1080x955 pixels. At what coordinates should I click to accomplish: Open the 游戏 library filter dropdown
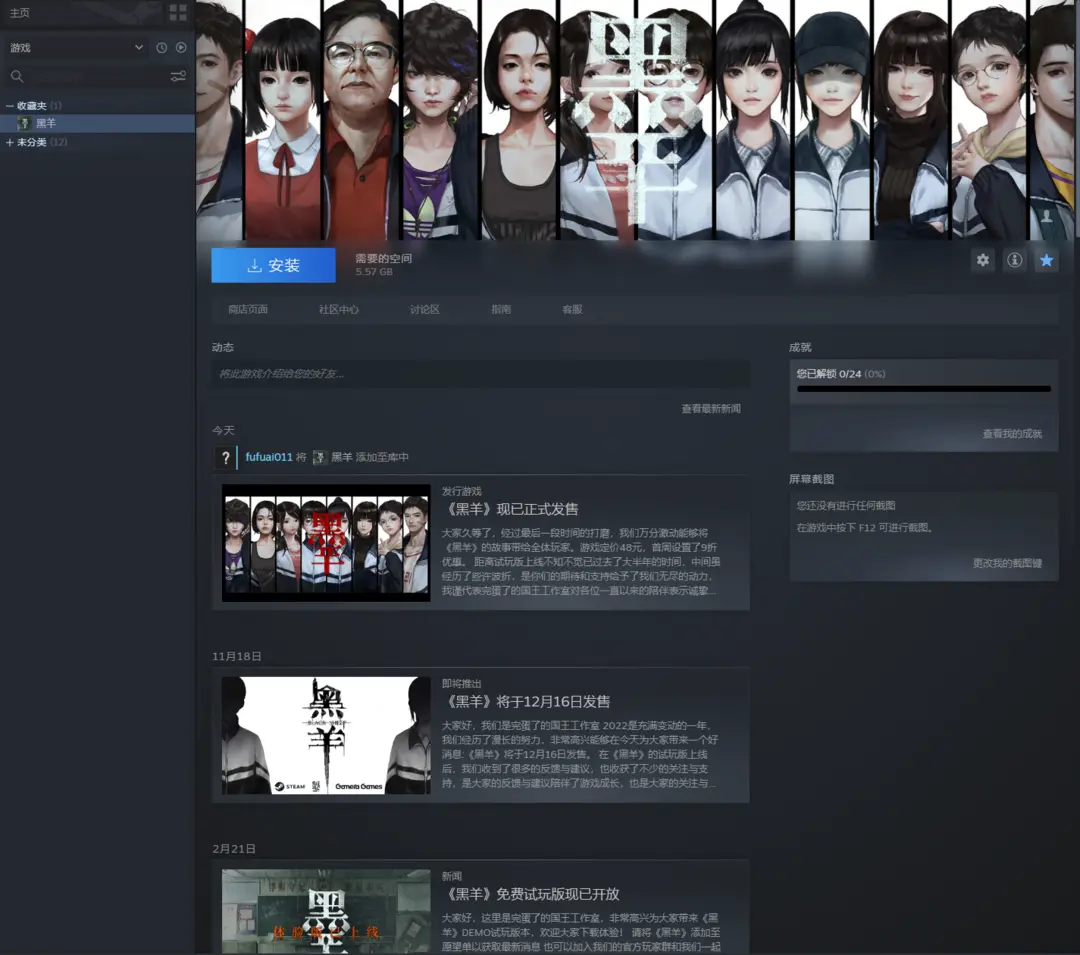click(x=77, y=48)
